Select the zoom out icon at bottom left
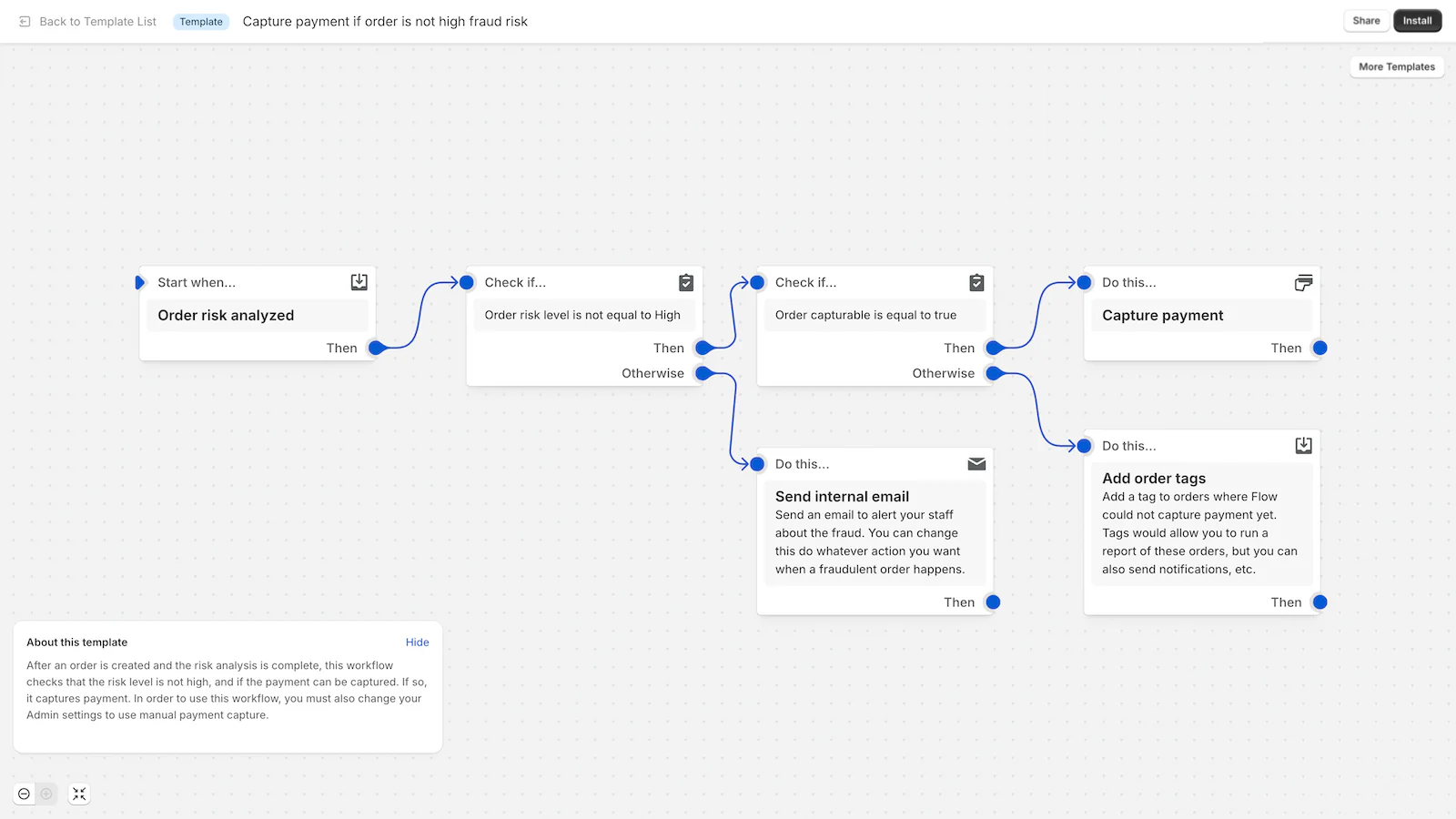 25,794
